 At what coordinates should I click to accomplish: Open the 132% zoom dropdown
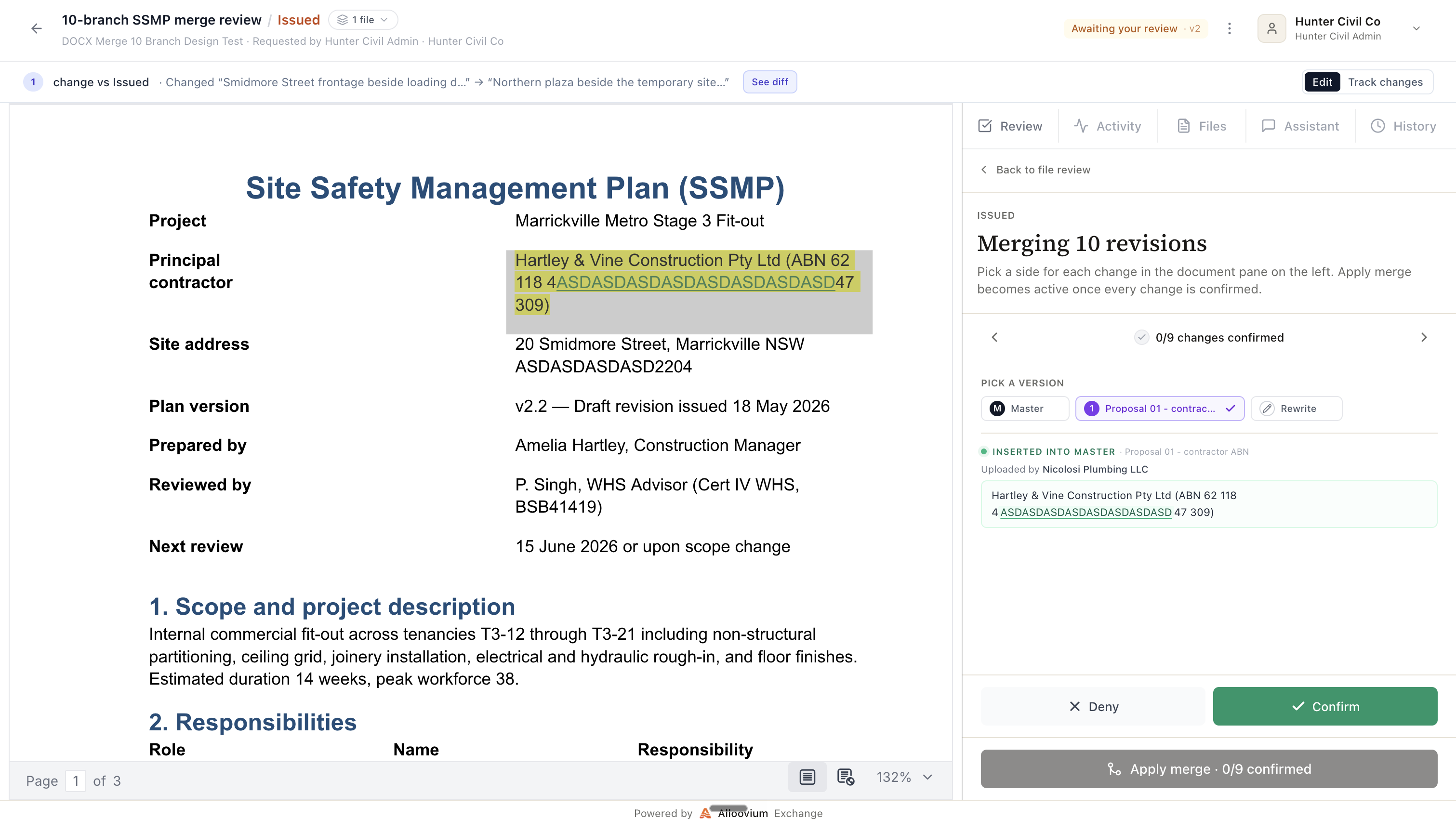904,777
